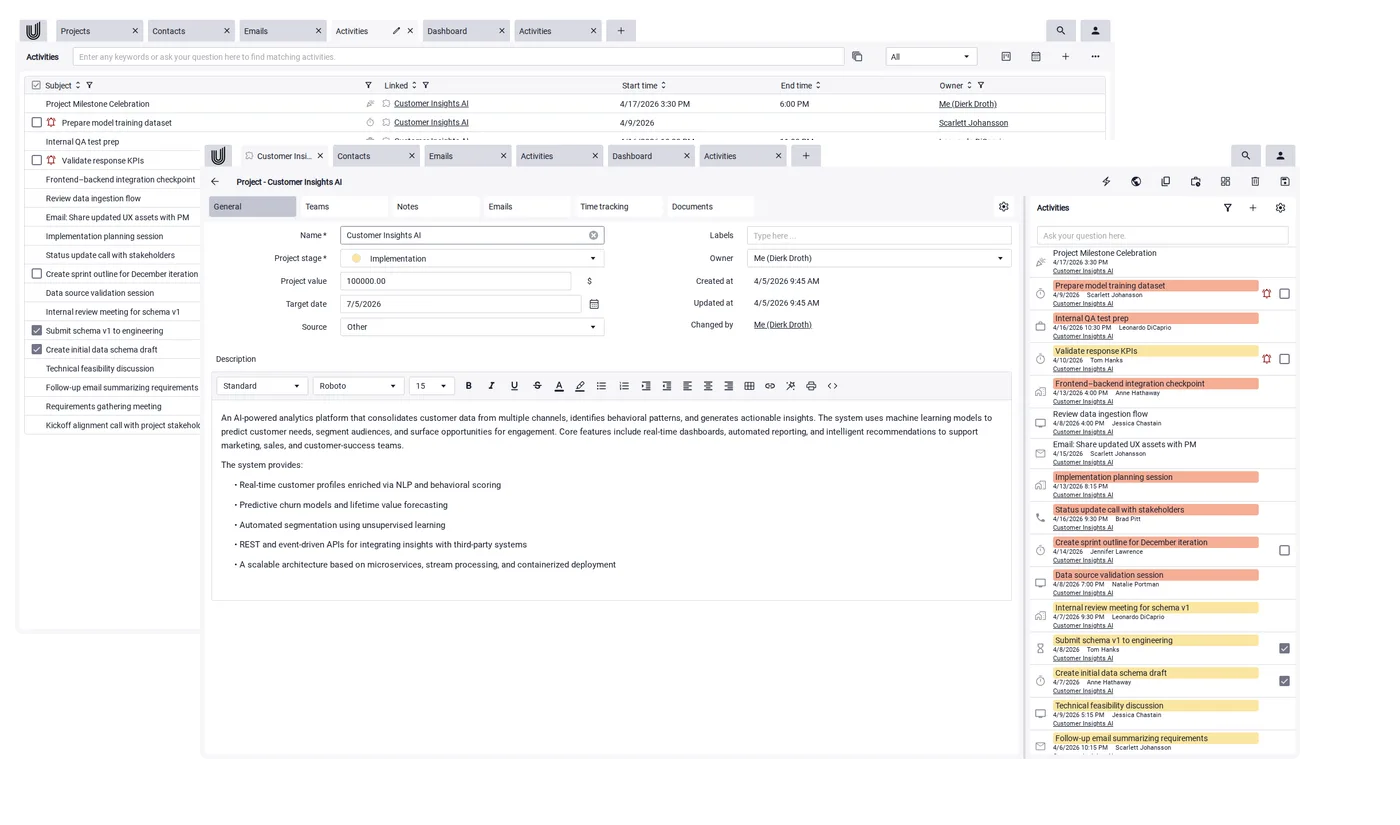1400x825 pixels.
Task: Open the Project stage dropdown
Action: pos(472,259)
